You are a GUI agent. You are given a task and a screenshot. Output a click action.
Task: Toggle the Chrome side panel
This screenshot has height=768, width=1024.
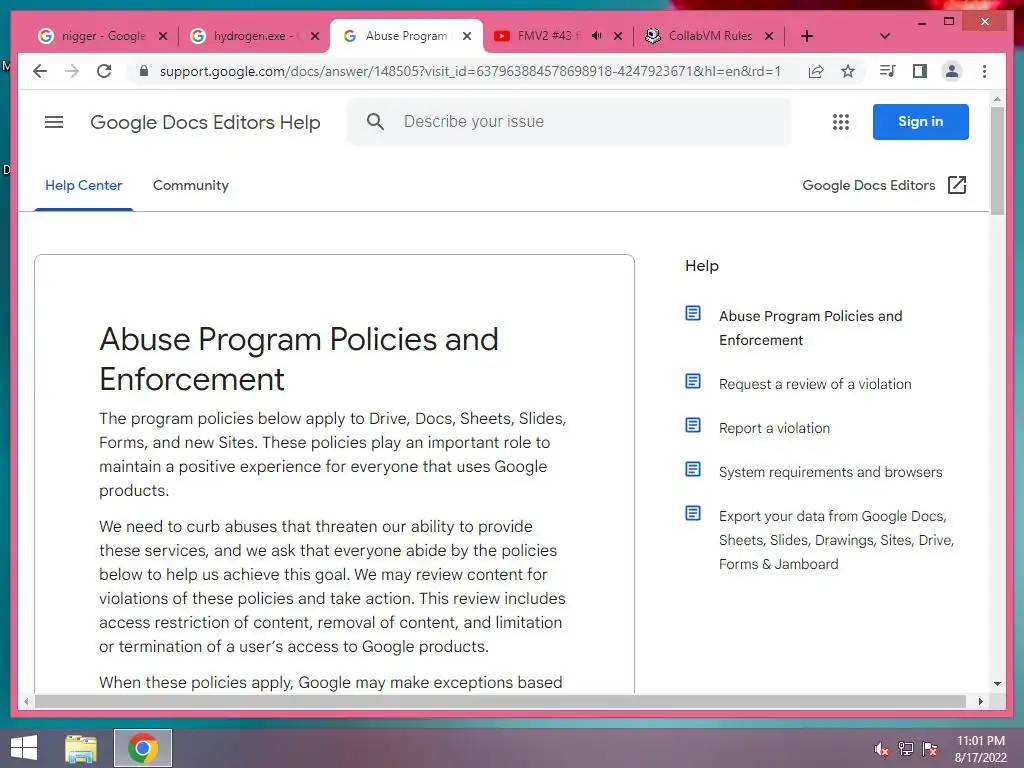pos(920,71)
